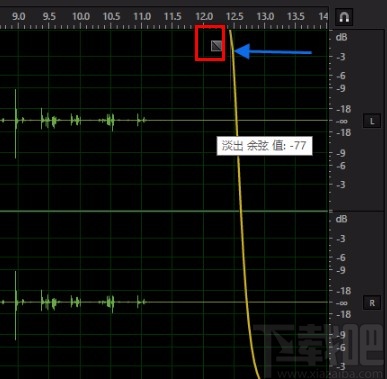Click the fade out handle icon
387x379 pixels.
tap(216, 46)
